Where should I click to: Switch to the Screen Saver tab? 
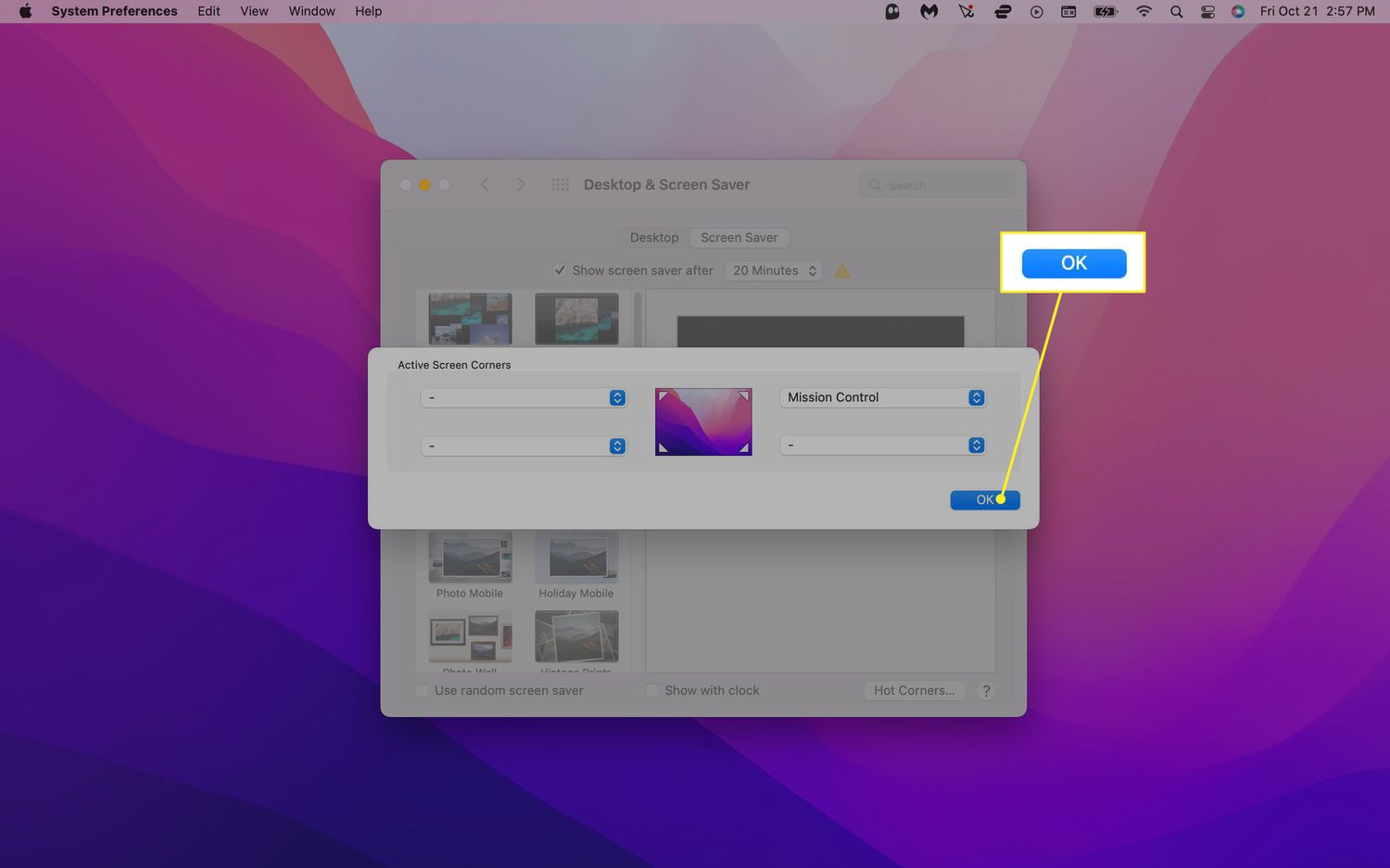point(739,237)
